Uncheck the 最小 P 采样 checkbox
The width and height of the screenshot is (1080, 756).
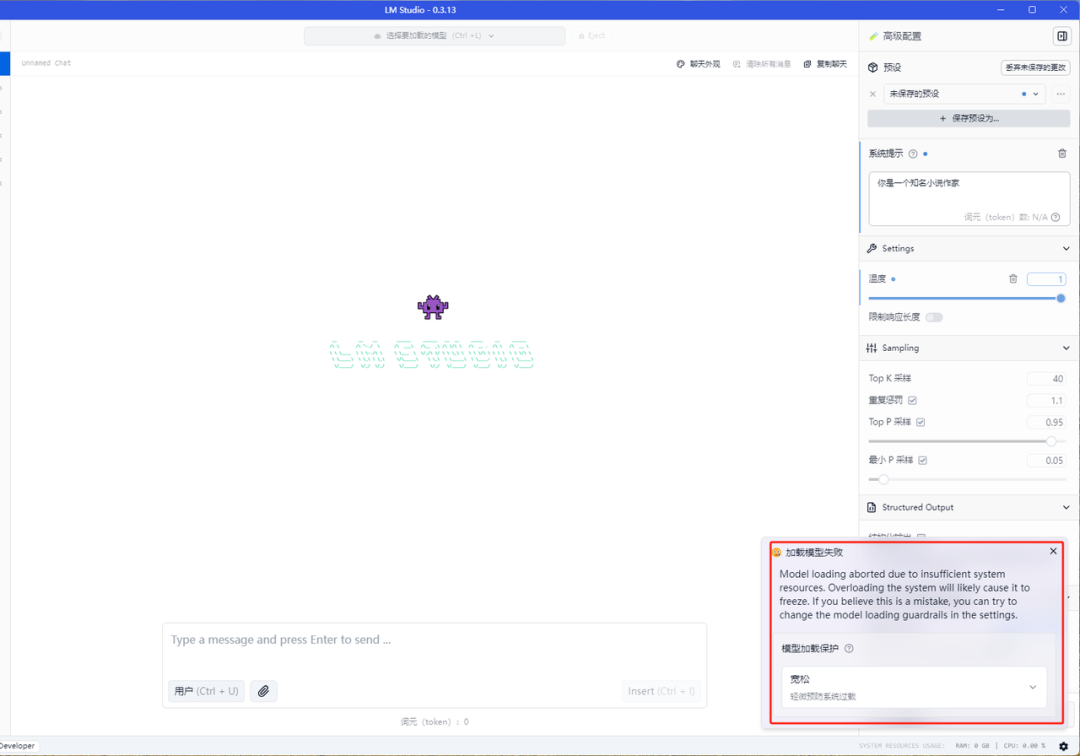click(923, 461)
